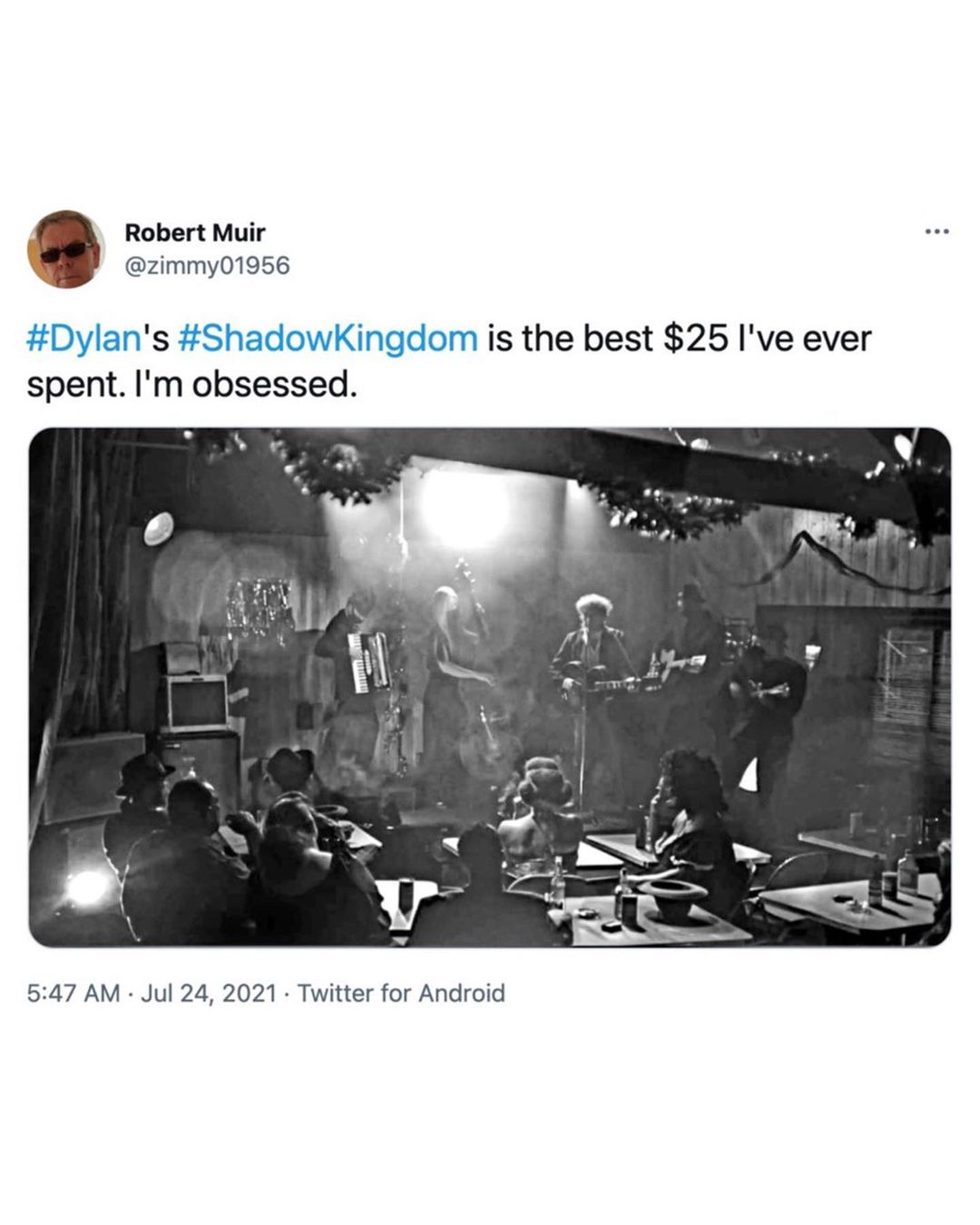Click the bright stage spotlight in photo
The image size is (980, 1225).
point(465,506)
